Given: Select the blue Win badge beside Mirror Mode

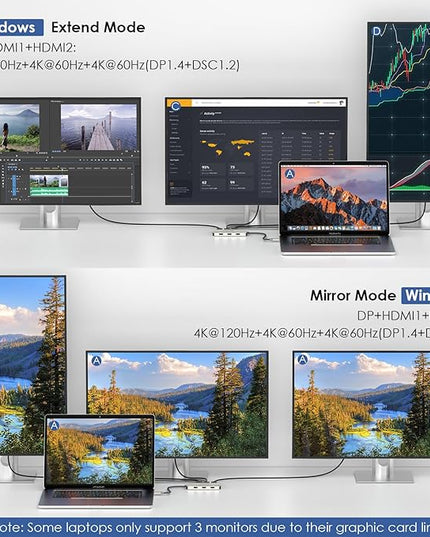Looking at the screenshot, I should coord(416,296).
